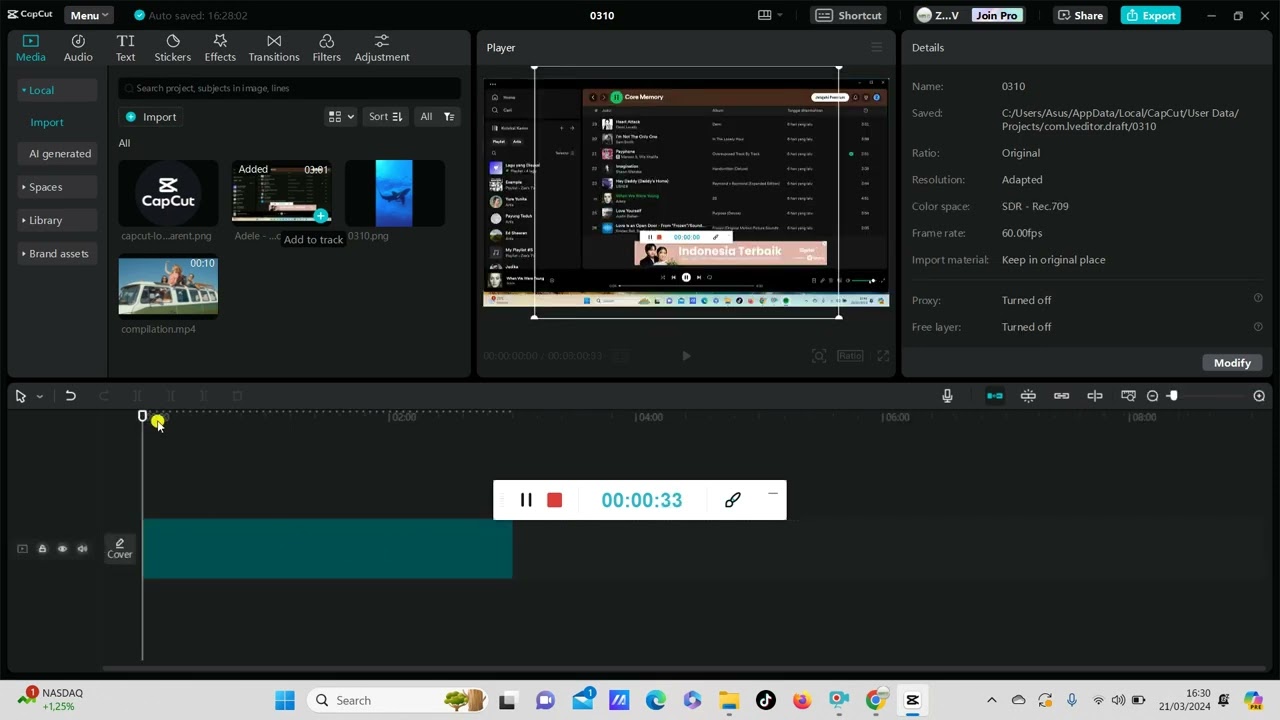Viewport: 1280px width, 720px height.
Task: Click the taskbar Search box
Action: 395,700
